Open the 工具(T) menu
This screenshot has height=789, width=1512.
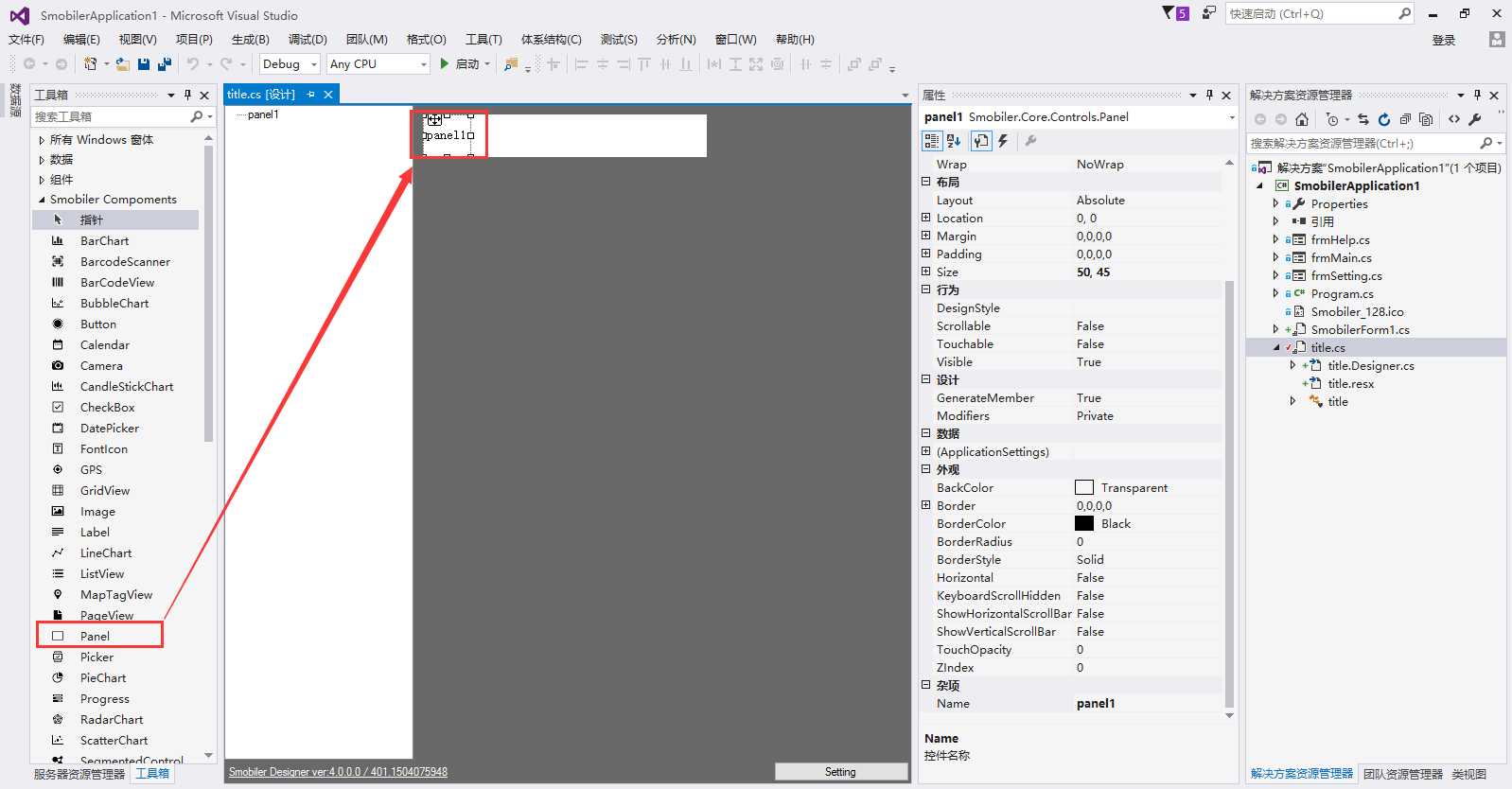(x=483, y=40)
